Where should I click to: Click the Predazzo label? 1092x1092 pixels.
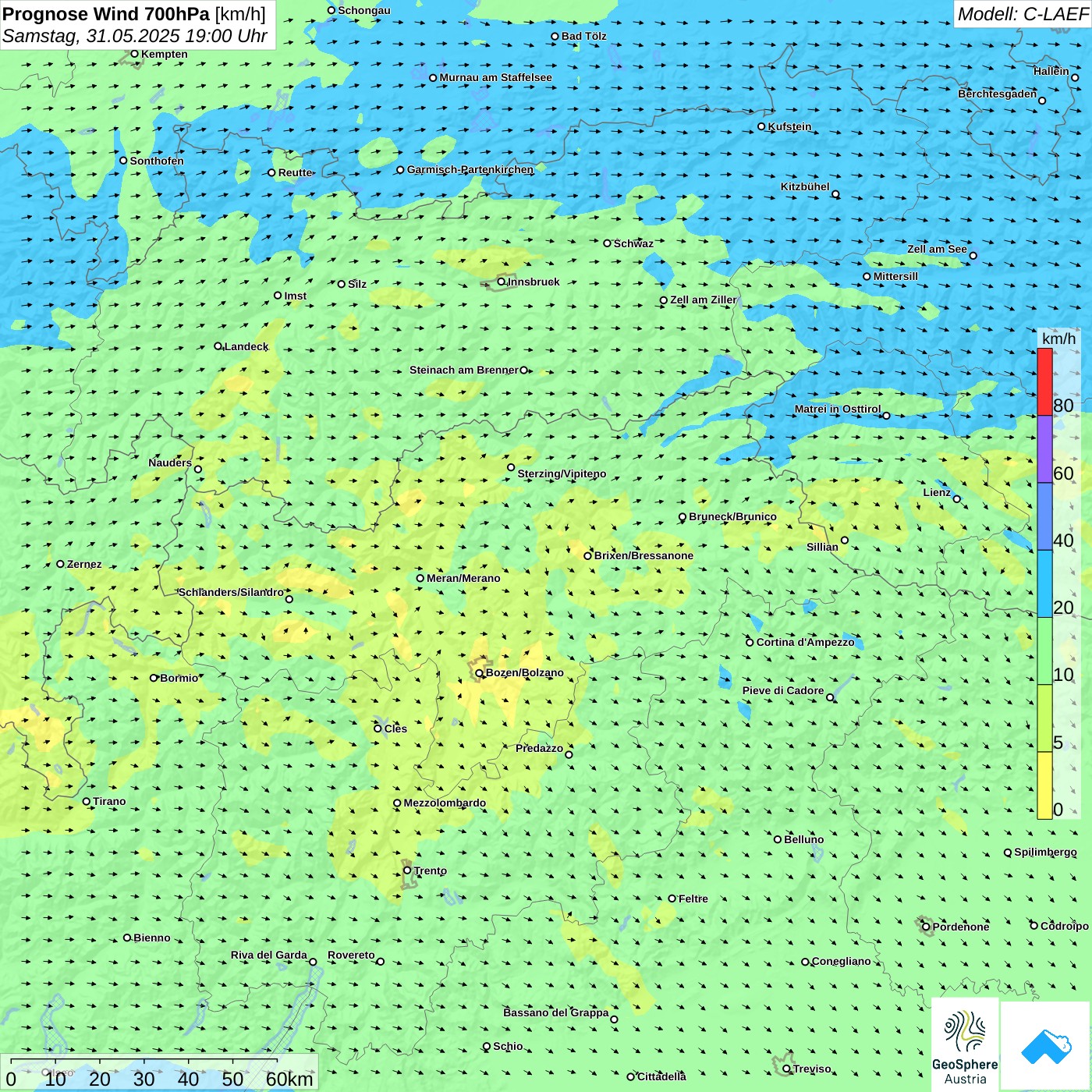(539, 748)
